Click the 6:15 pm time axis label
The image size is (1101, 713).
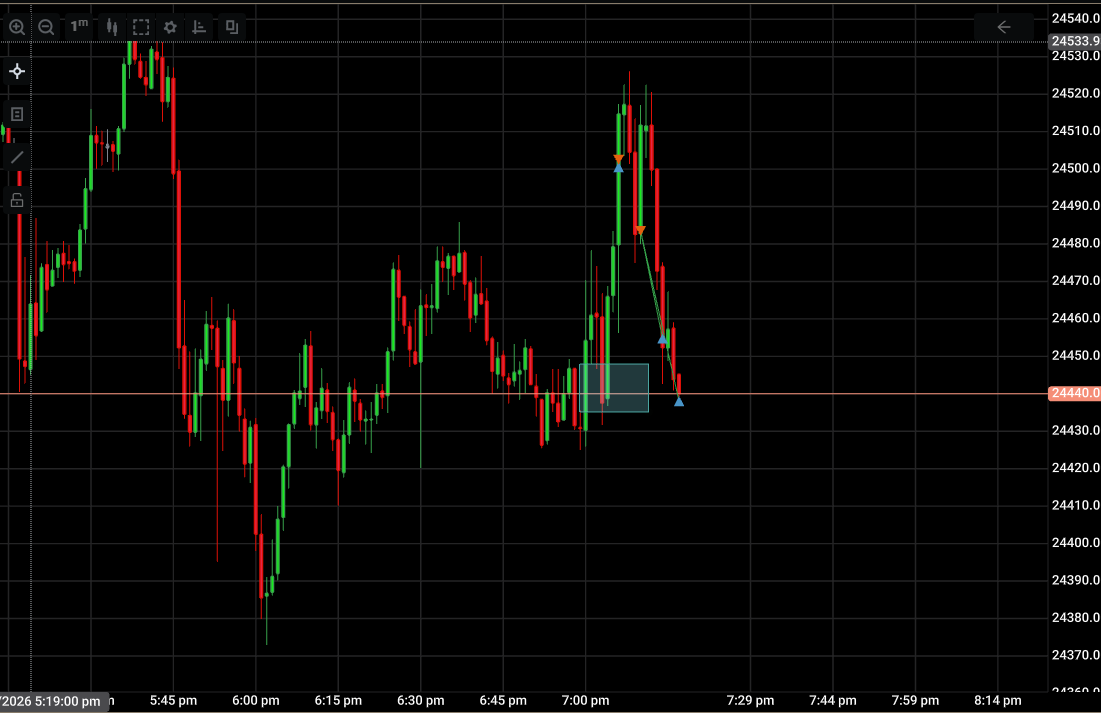pyautogui.click(x=338, y=700)
